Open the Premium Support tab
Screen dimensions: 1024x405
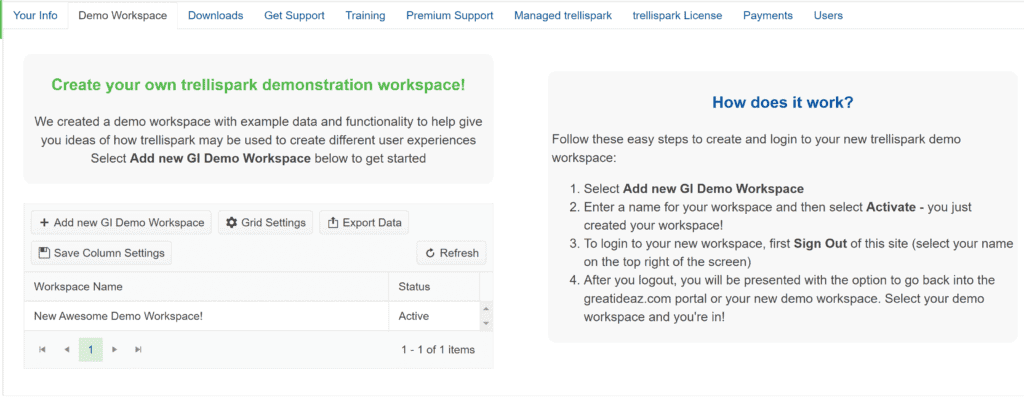[450, 15]
